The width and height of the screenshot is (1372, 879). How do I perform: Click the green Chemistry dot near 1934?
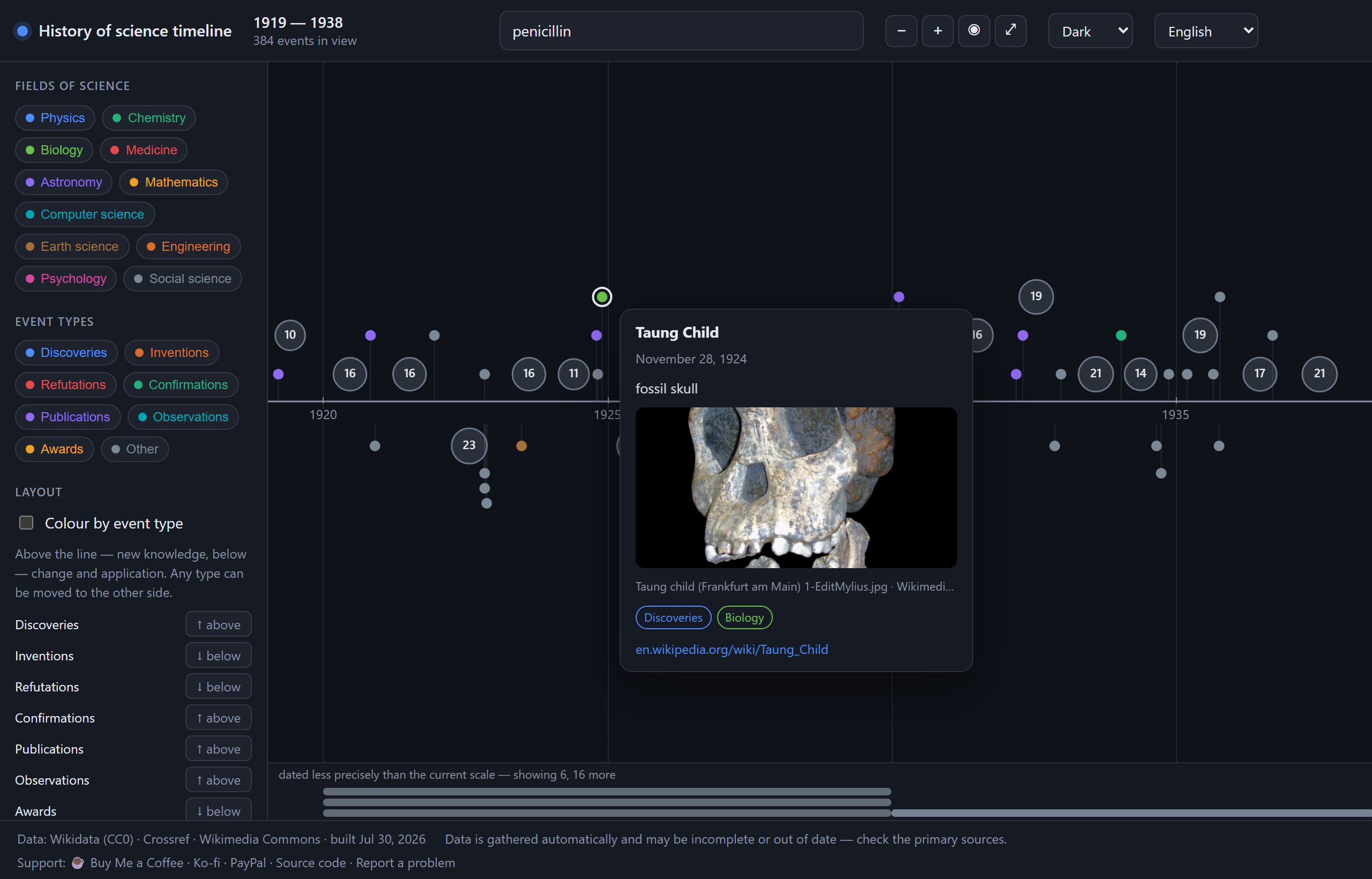point(1121,335)
